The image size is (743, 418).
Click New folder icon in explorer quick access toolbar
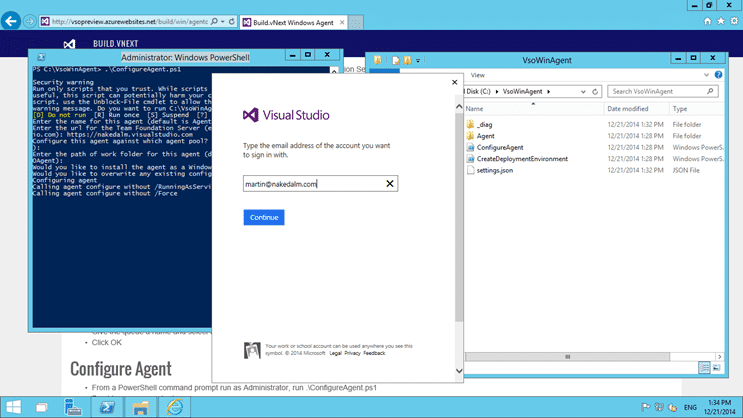(x=408, y=60)
